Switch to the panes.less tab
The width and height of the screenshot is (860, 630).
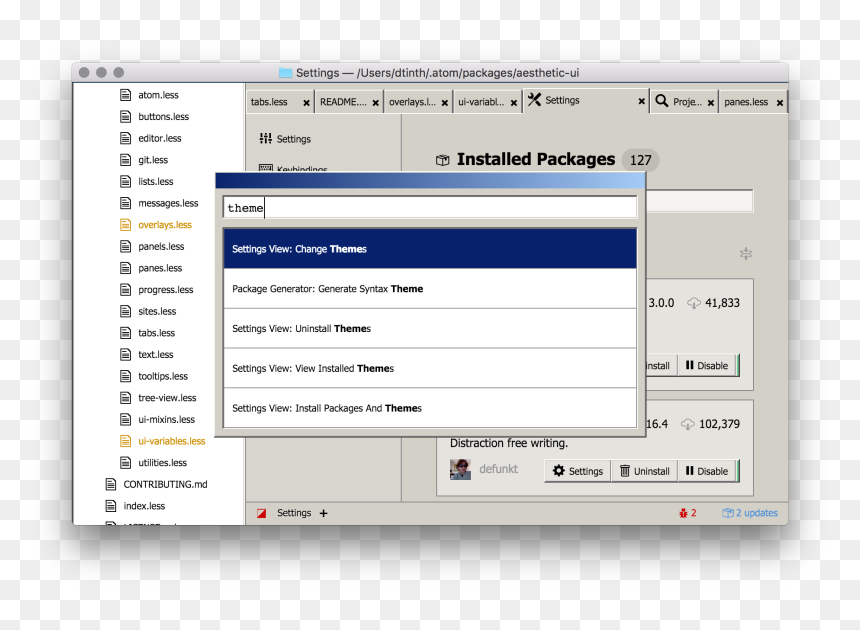pos(753,102)
